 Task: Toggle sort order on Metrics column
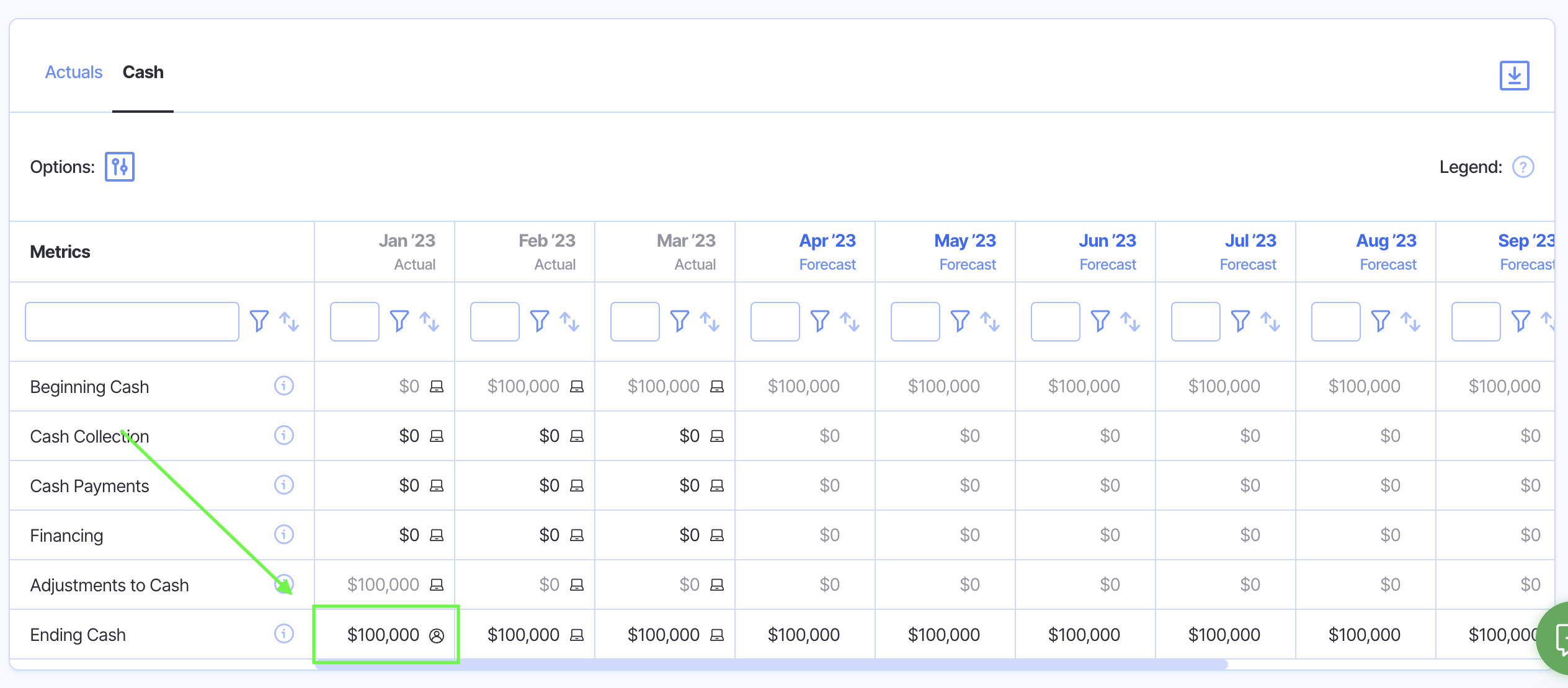(289, 321)
